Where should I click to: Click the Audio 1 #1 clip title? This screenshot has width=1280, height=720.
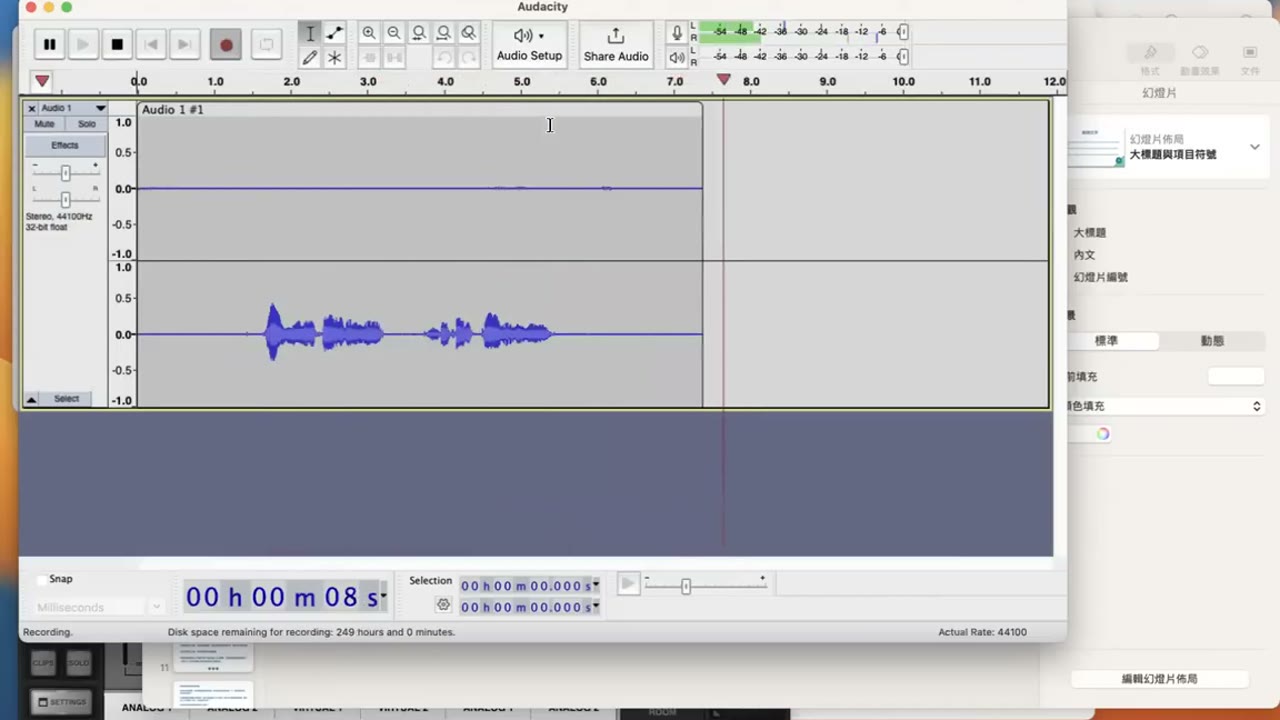coord(172,109)
